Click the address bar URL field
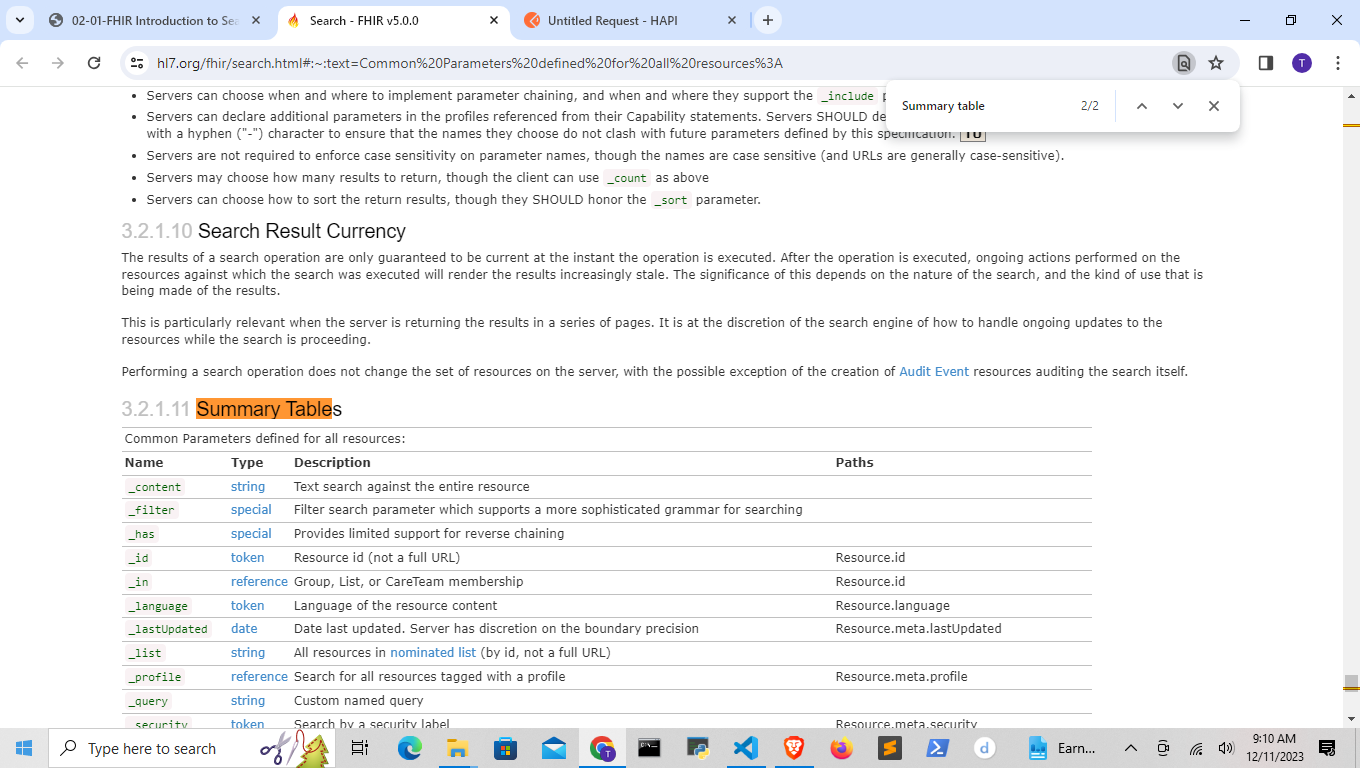The image size is (1360, 768). point(660,63)
